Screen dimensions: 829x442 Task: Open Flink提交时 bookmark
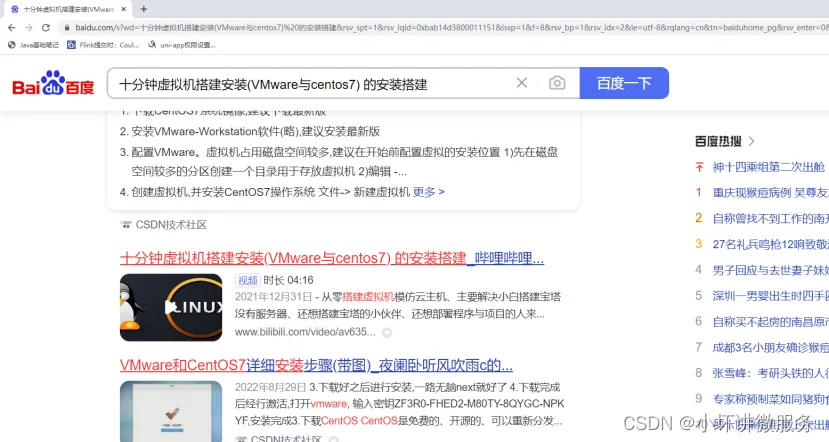pos(103,45)
